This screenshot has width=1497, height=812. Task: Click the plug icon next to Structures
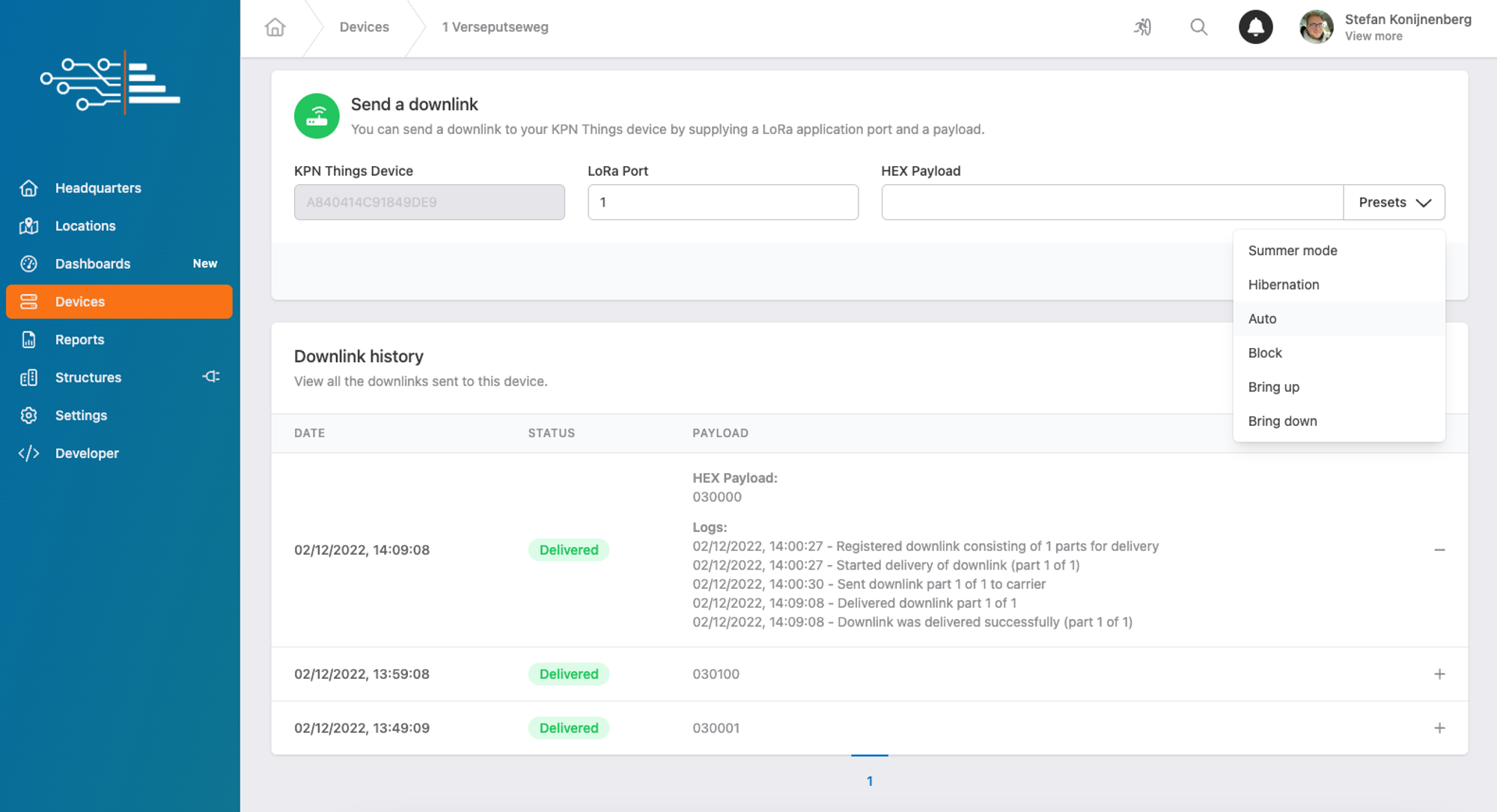click(211, 376)
